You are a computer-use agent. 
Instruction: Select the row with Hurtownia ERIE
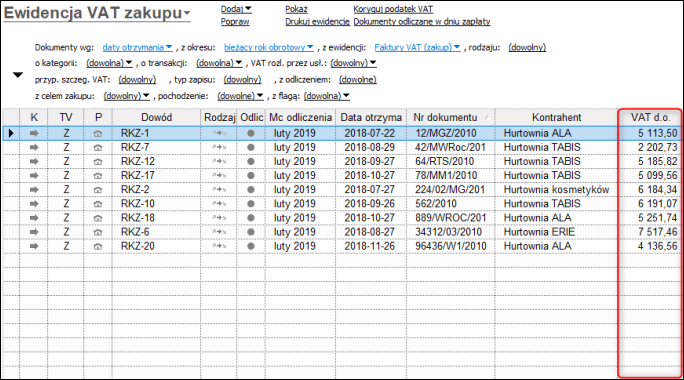[x=342, y=232]
